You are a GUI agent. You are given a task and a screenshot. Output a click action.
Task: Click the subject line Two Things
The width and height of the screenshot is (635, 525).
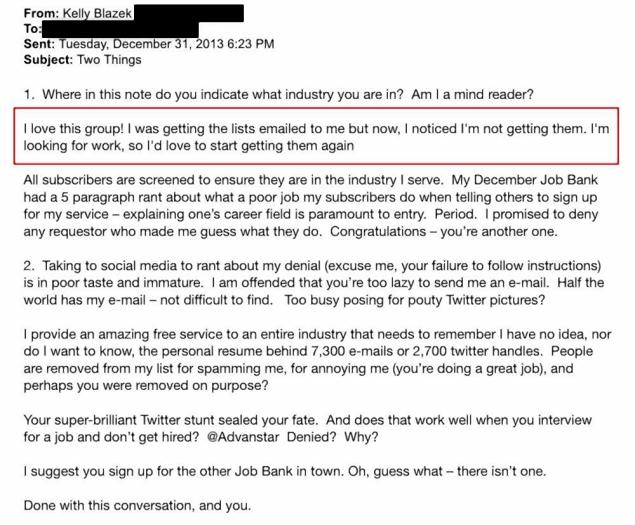point(109,60)
